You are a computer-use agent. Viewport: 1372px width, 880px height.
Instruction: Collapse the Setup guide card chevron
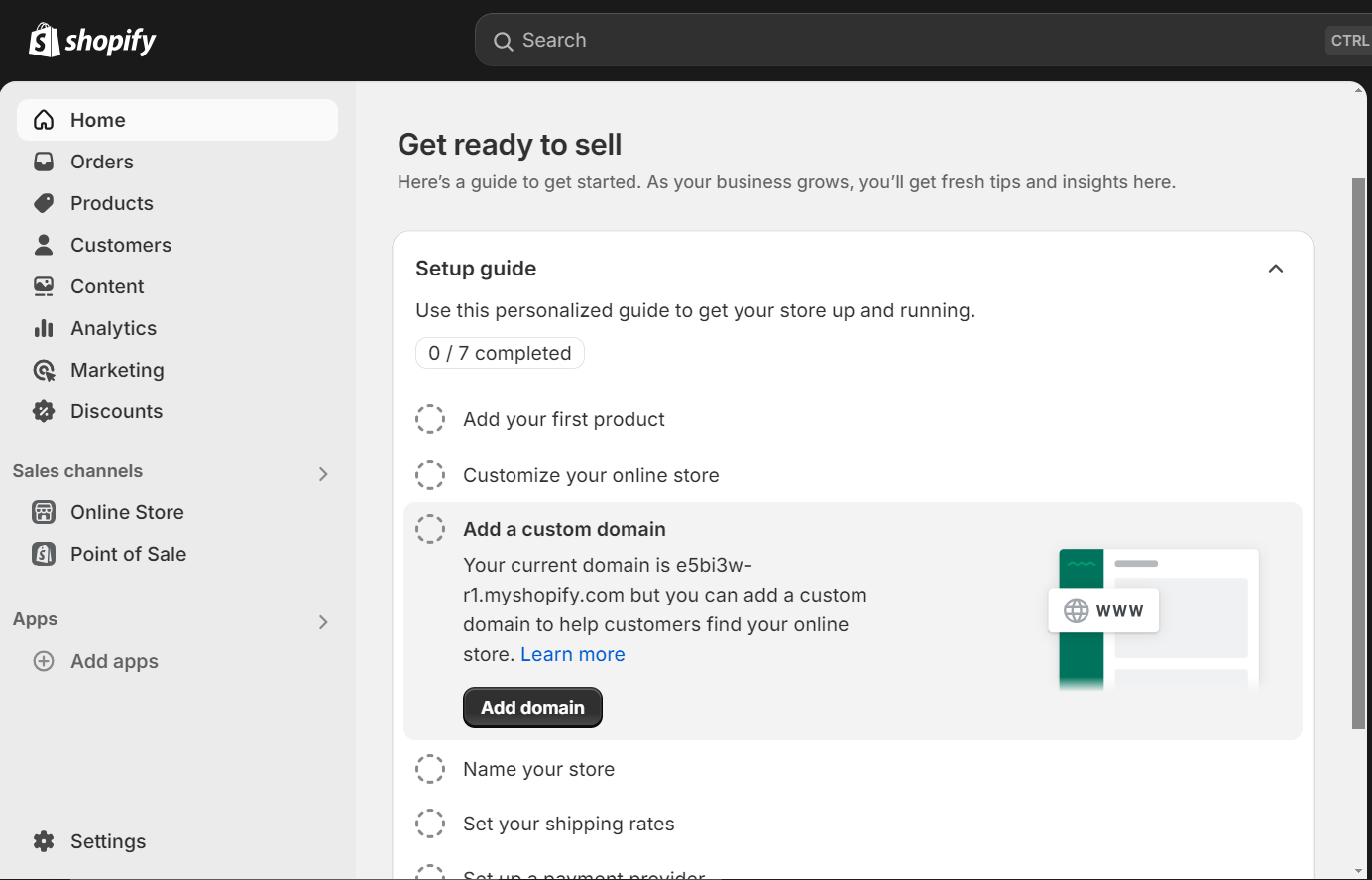(1276, 269)
